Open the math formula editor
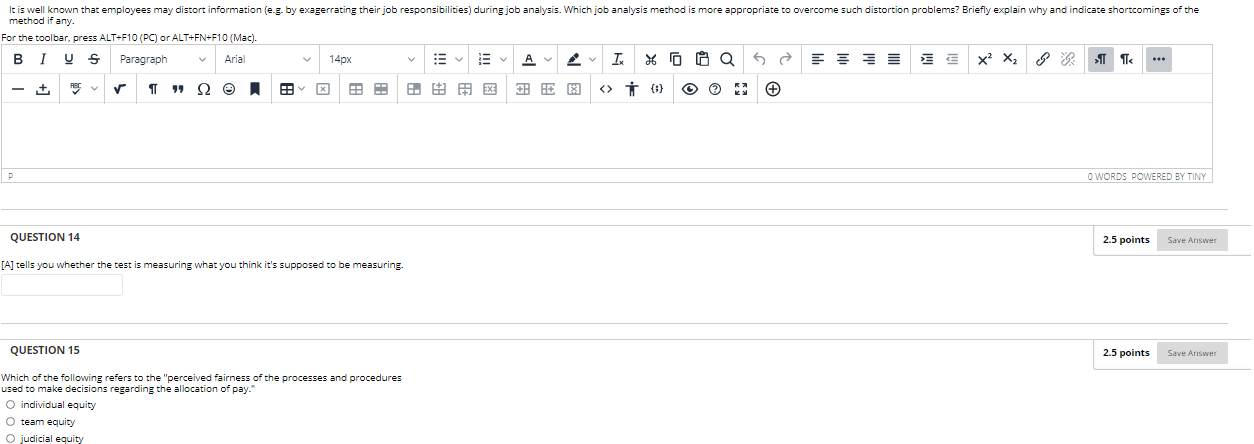 click(121, 89)
